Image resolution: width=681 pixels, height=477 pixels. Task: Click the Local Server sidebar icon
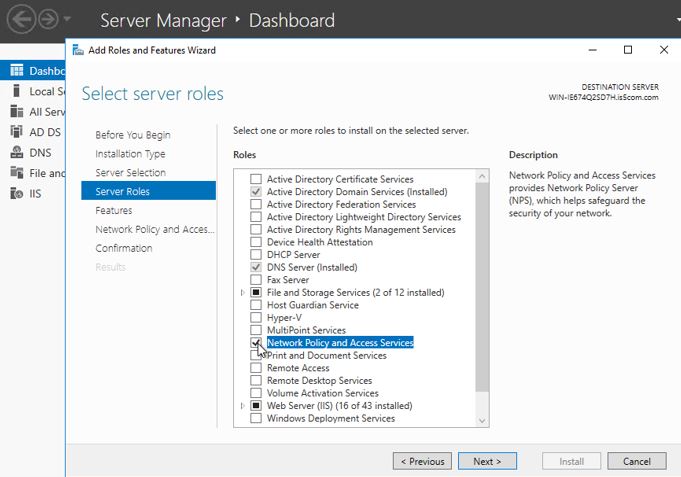(x=17, y=91)
